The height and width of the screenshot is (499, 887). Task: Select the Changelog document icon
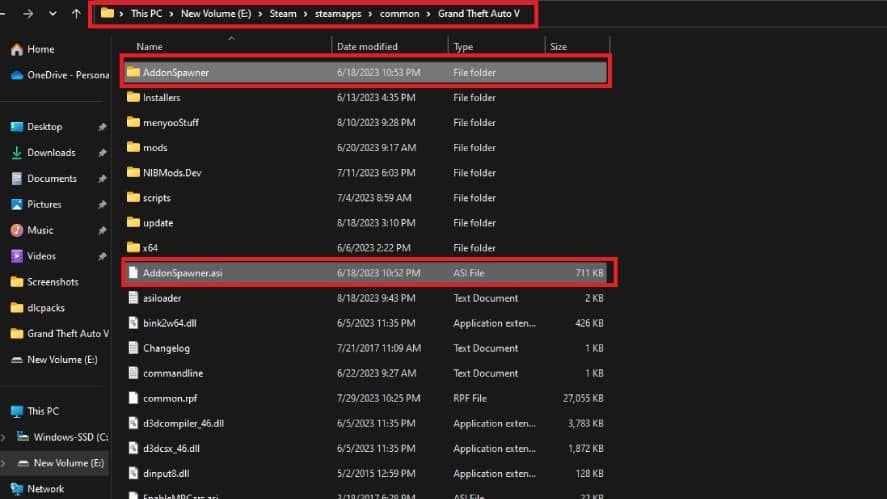click(x=133, y=347)
